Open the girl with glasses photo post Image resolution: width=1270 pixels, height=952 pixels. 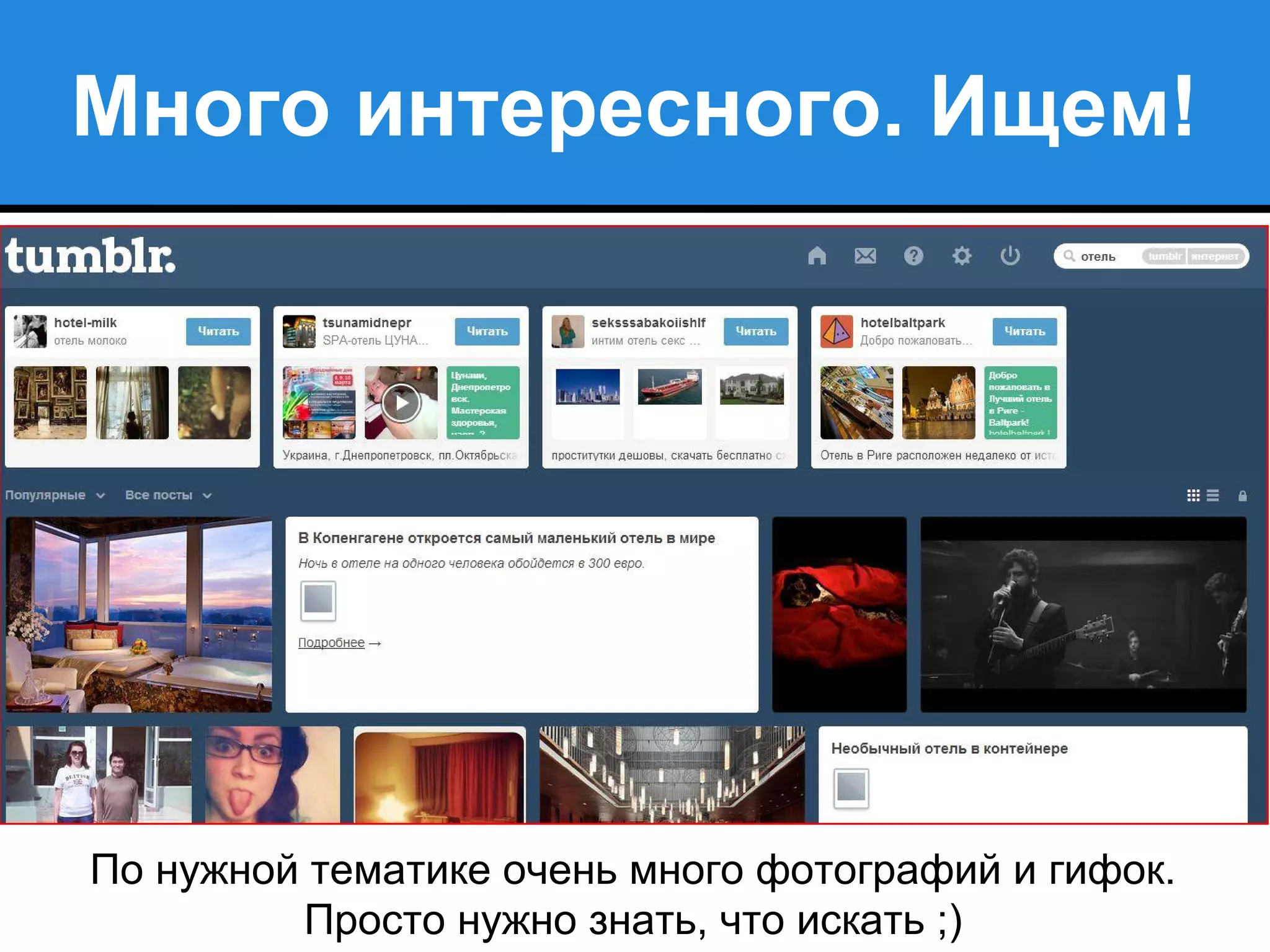coord(273,775)
